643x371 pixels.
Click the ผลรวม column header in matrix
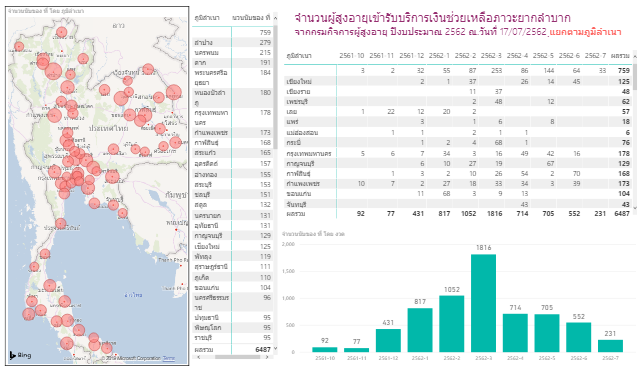coord(620,56)
